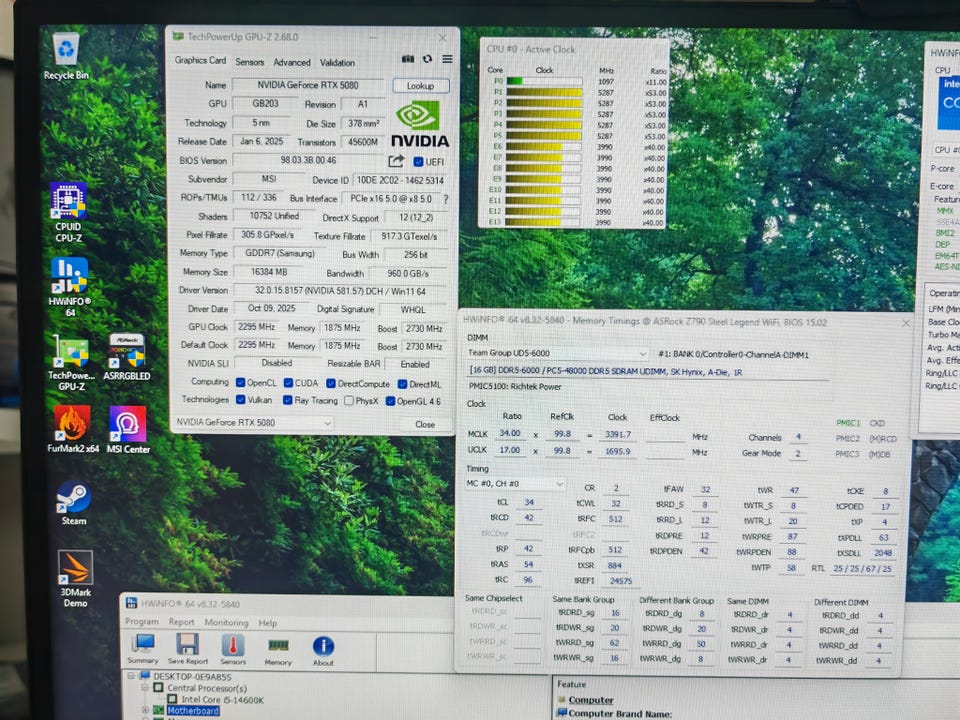Toggle OpenCL checkbox
Viewport: 960px width, 720px height.
[241, 383]
